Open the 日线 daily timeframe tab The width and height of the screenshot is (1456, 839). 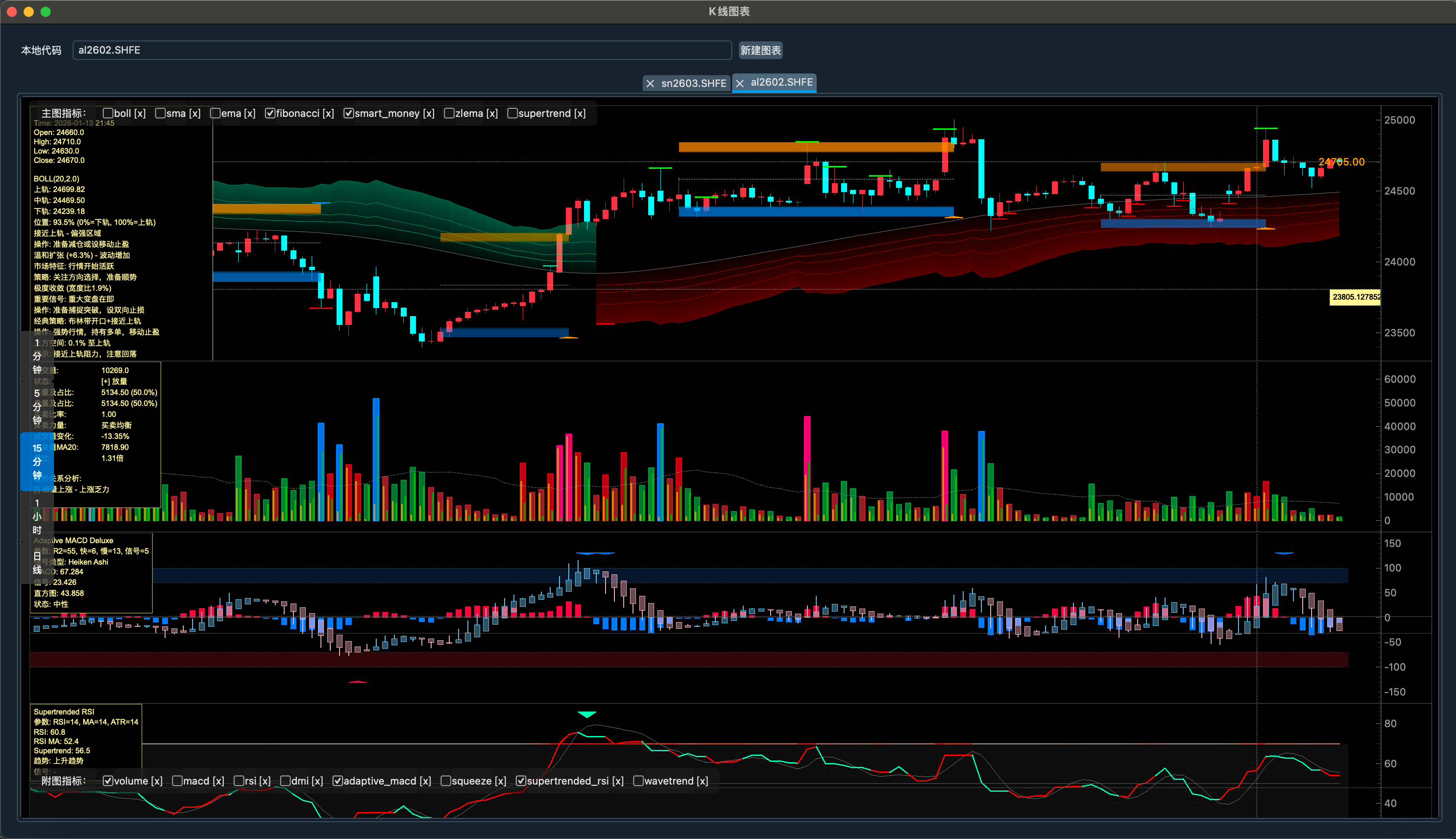click(x=37, y=563)
